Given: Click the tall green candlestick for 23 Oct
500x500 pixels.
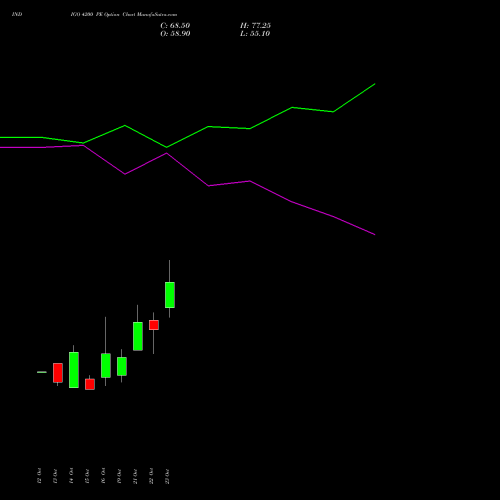Looking at the screenshot, I should point(170,295).
